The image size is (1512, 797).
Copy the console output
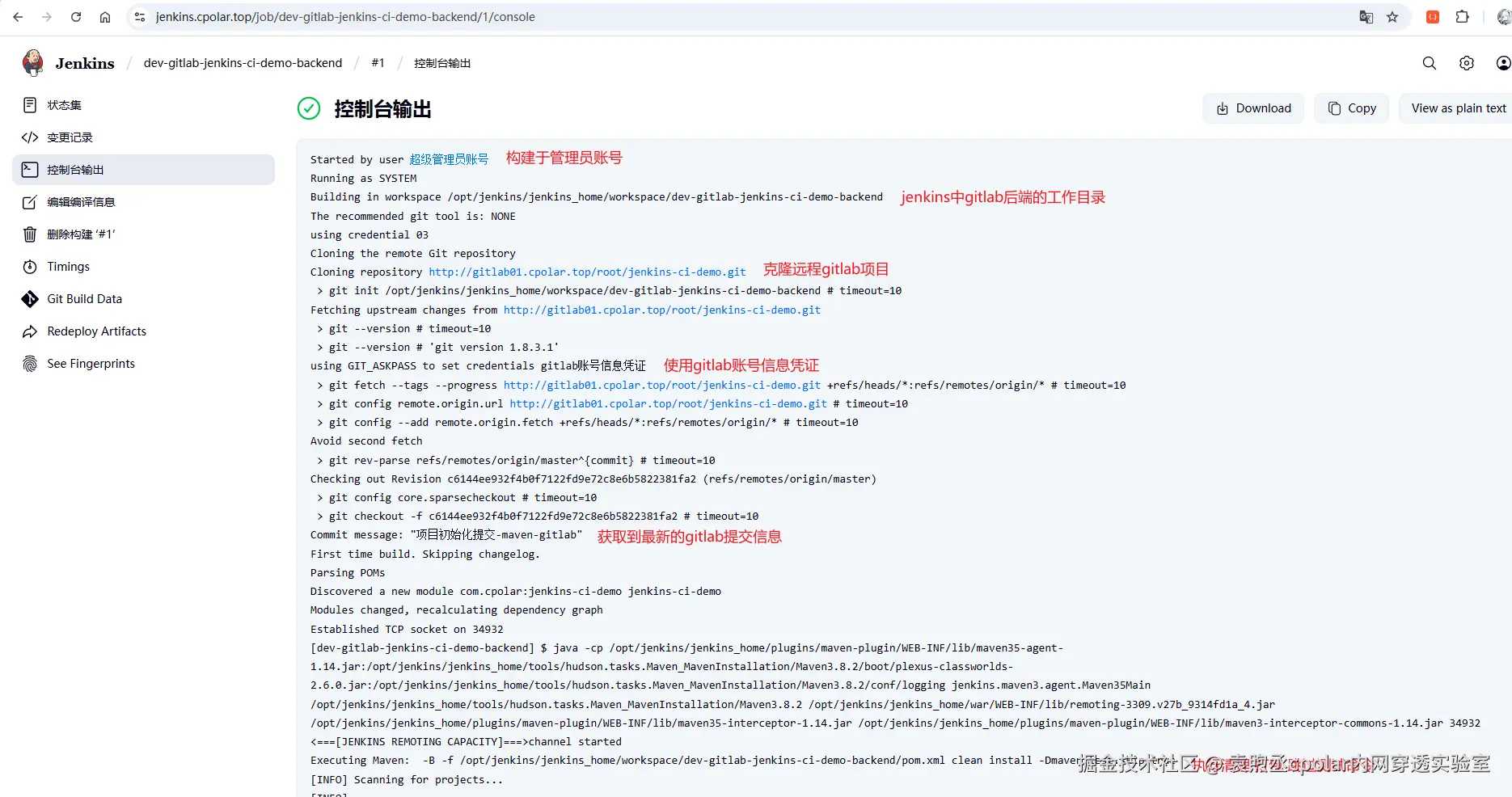(x=1352, y=108)
